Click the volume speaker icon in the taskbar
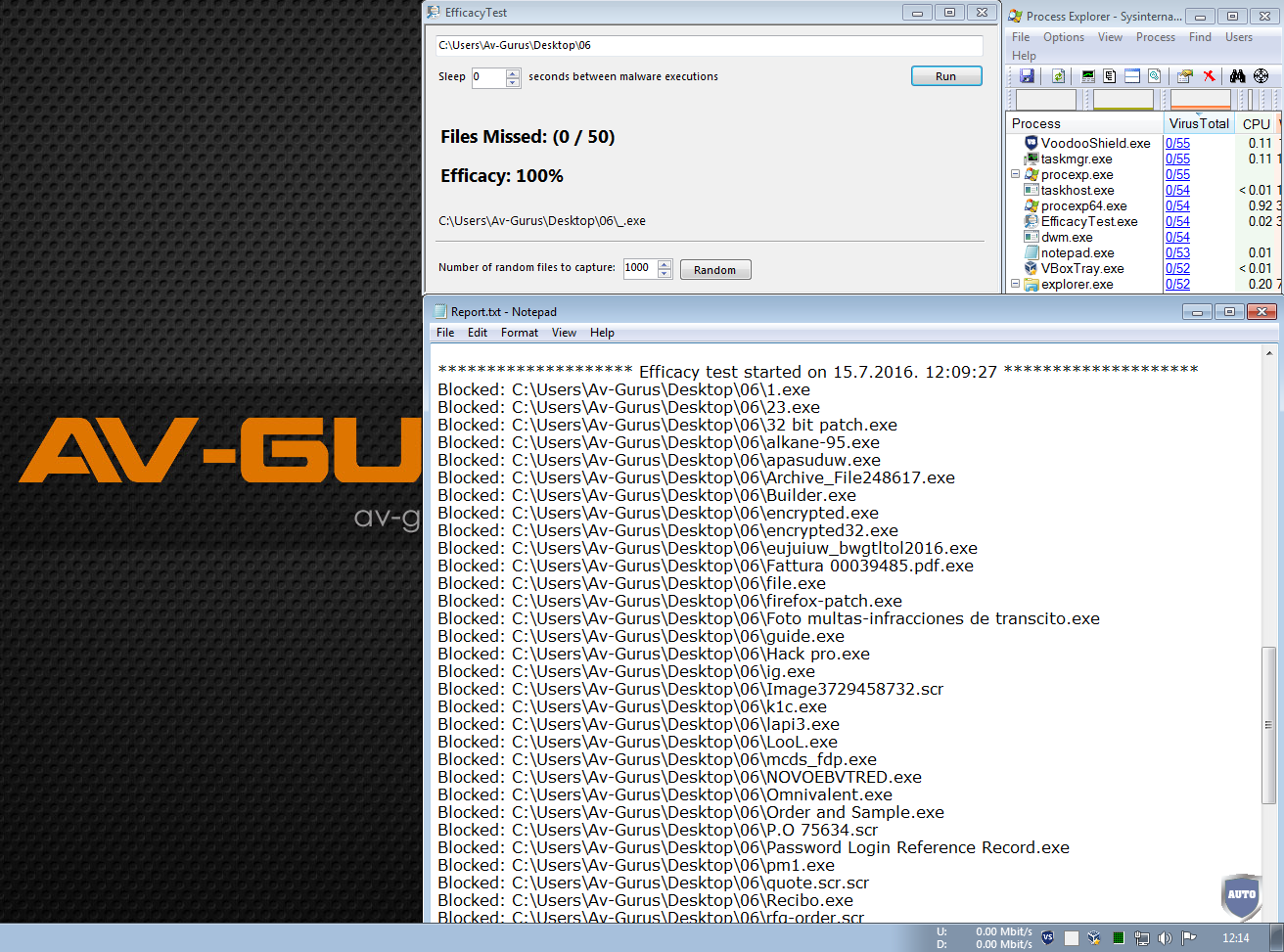The height and width of the screenshot is (952, 1284). 1166,937
